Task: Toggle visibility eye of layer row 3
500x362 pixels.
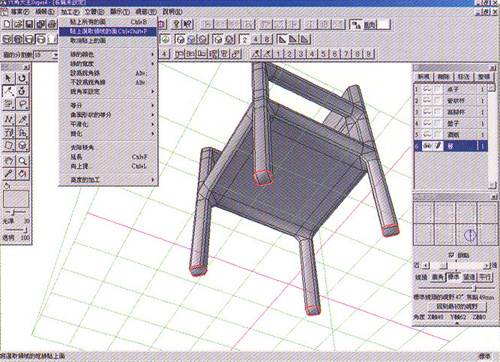Action: (x=427, y=112)
